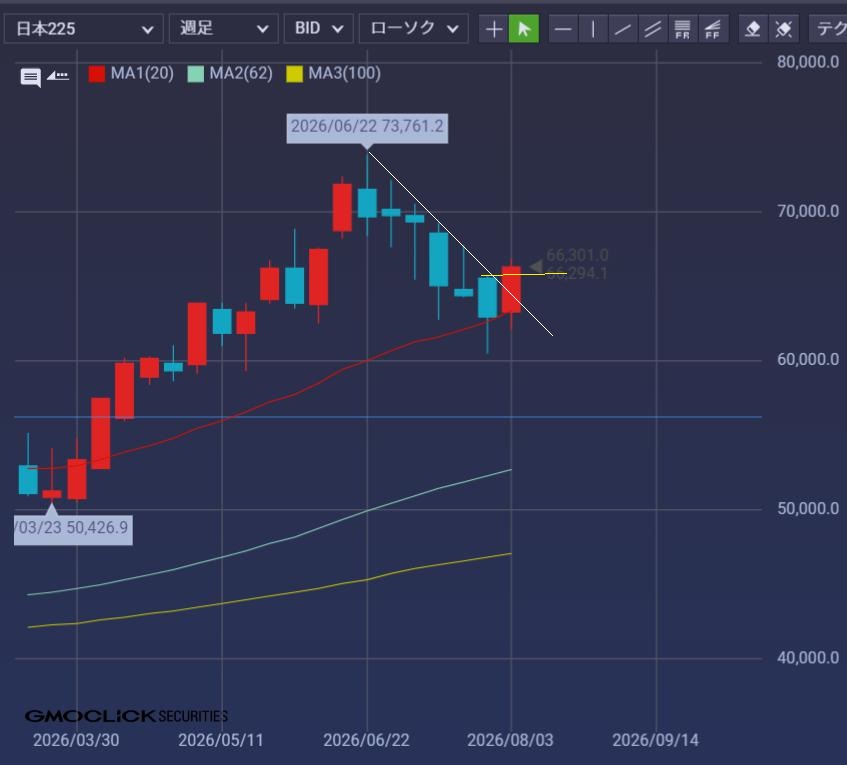This screenshot has width=847, height=765.
Task: Select the crosshair cursor tool
Action: (x=493, y=29)
